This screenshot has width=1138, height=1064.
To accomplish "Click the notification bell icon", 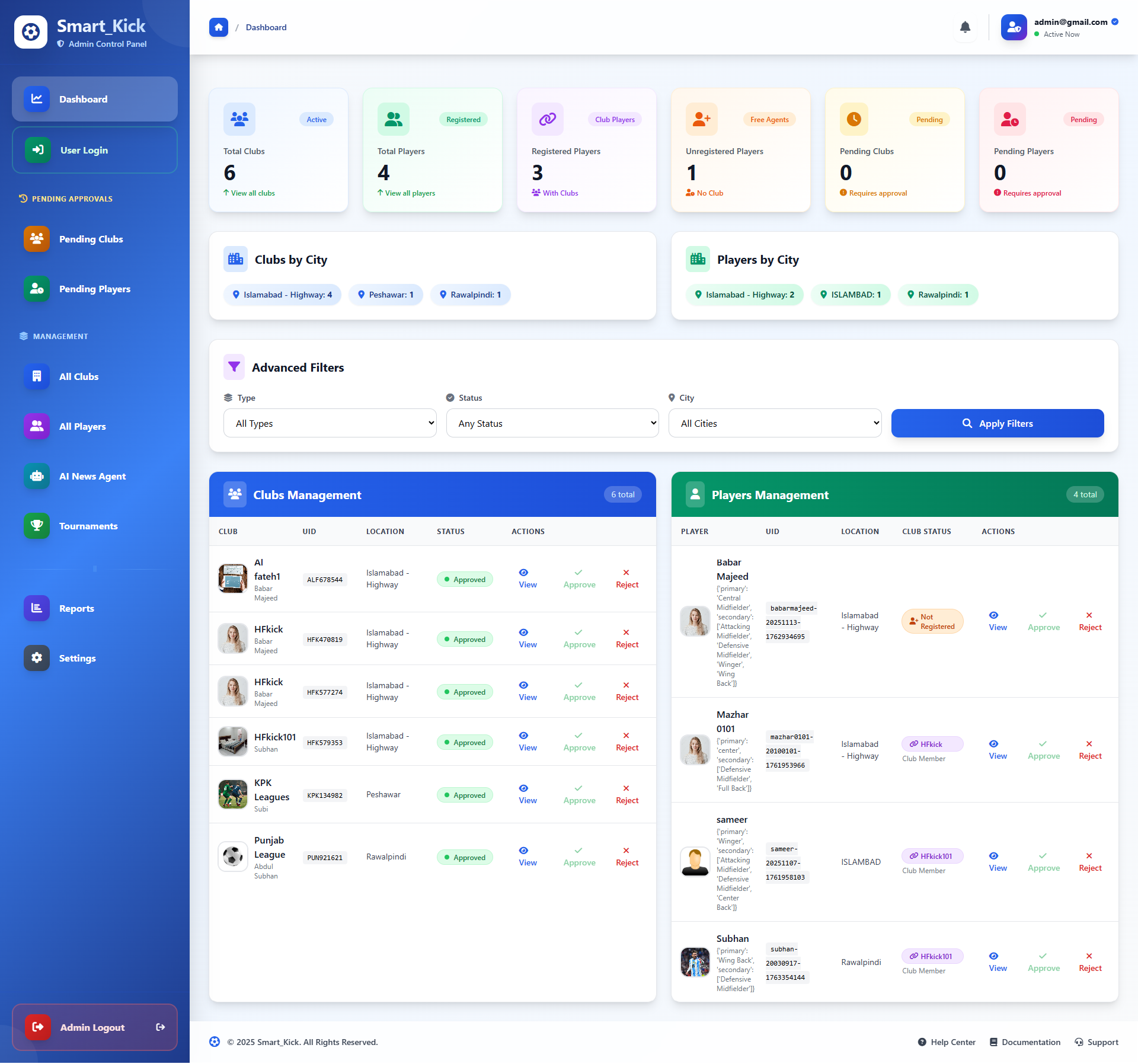I will point(965,27).
